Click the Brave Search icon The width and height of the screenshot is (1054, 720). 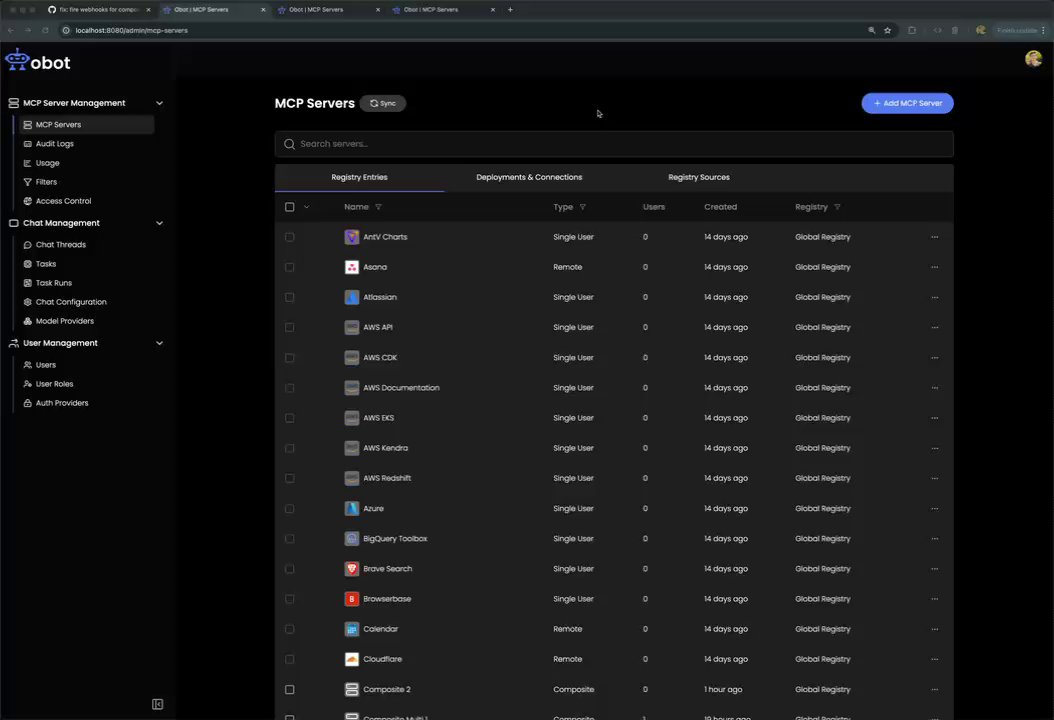(x=352, y=569)
